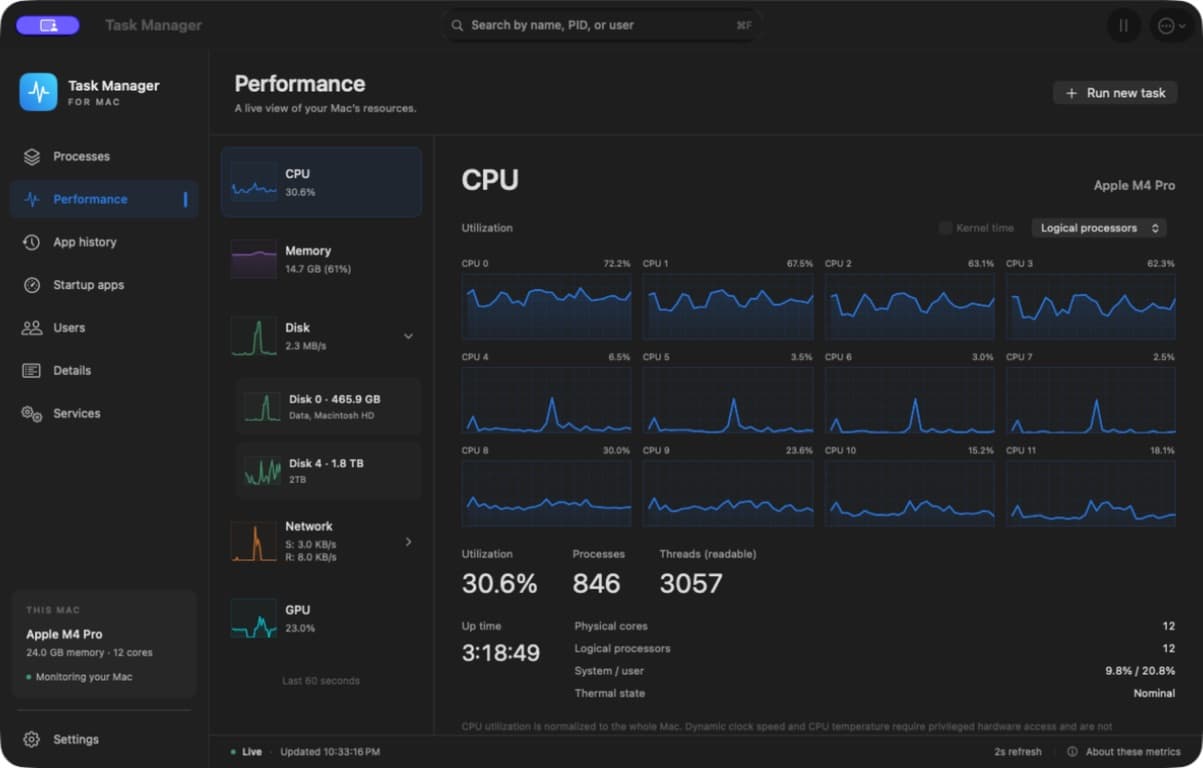Click the info icon beside About these metrics
The image size is (1203, 768).
1072,752
